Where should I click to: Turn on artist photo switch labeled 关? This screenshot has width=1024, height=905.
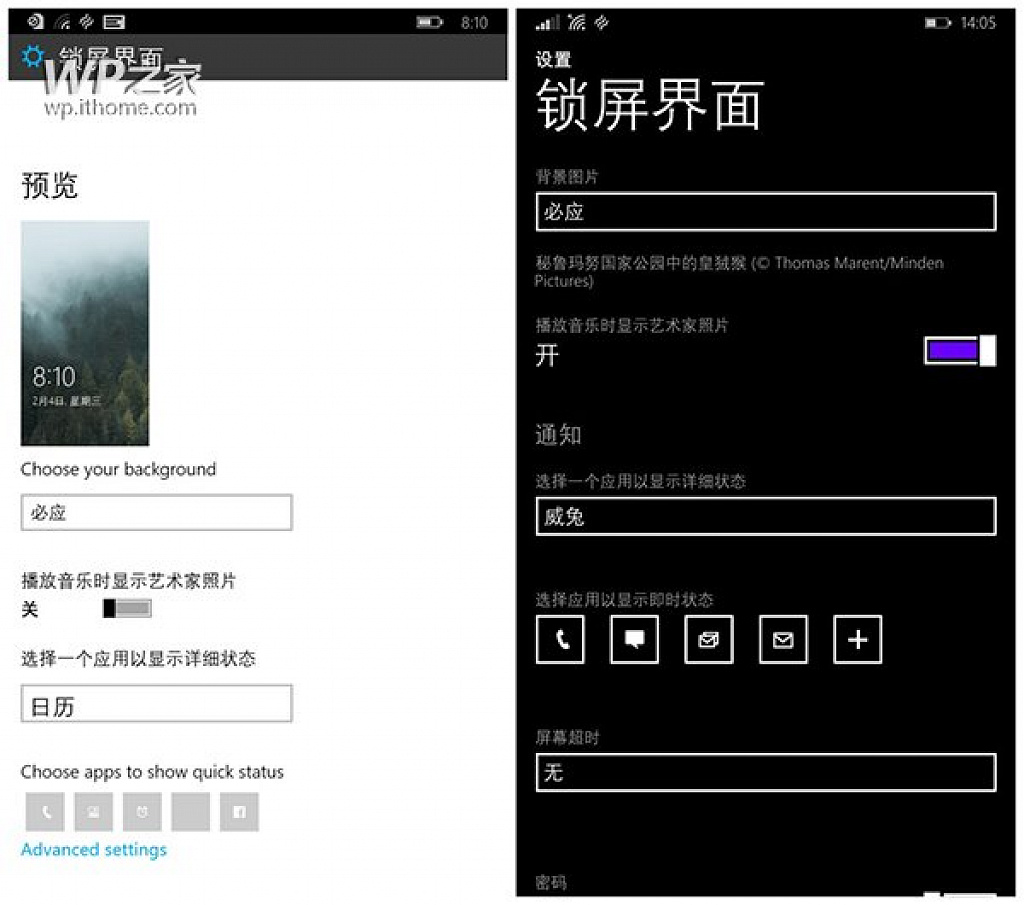[127, 609]
